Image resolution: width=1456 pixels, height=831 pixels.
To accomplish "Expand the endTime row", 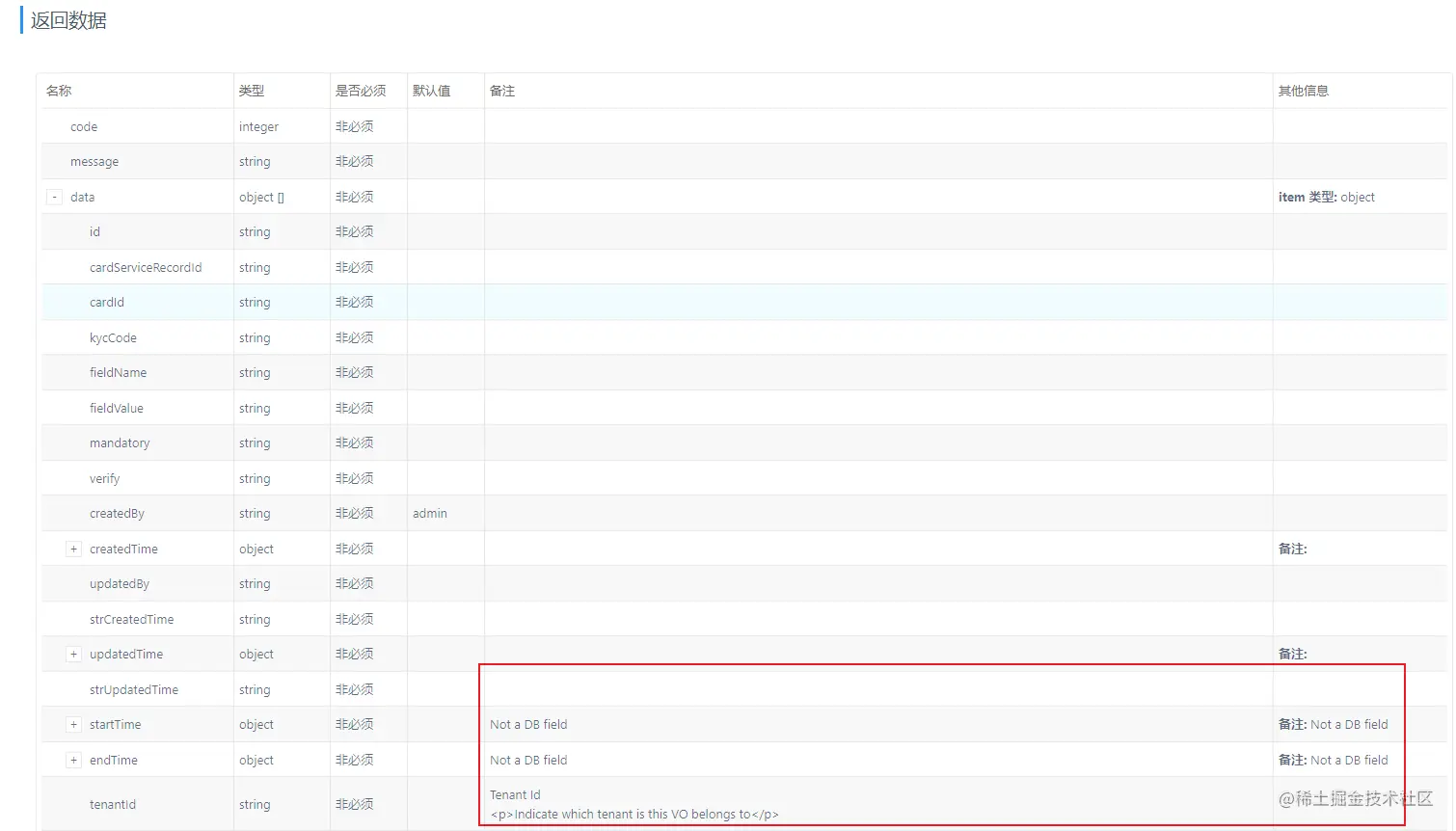I will 73,760.
